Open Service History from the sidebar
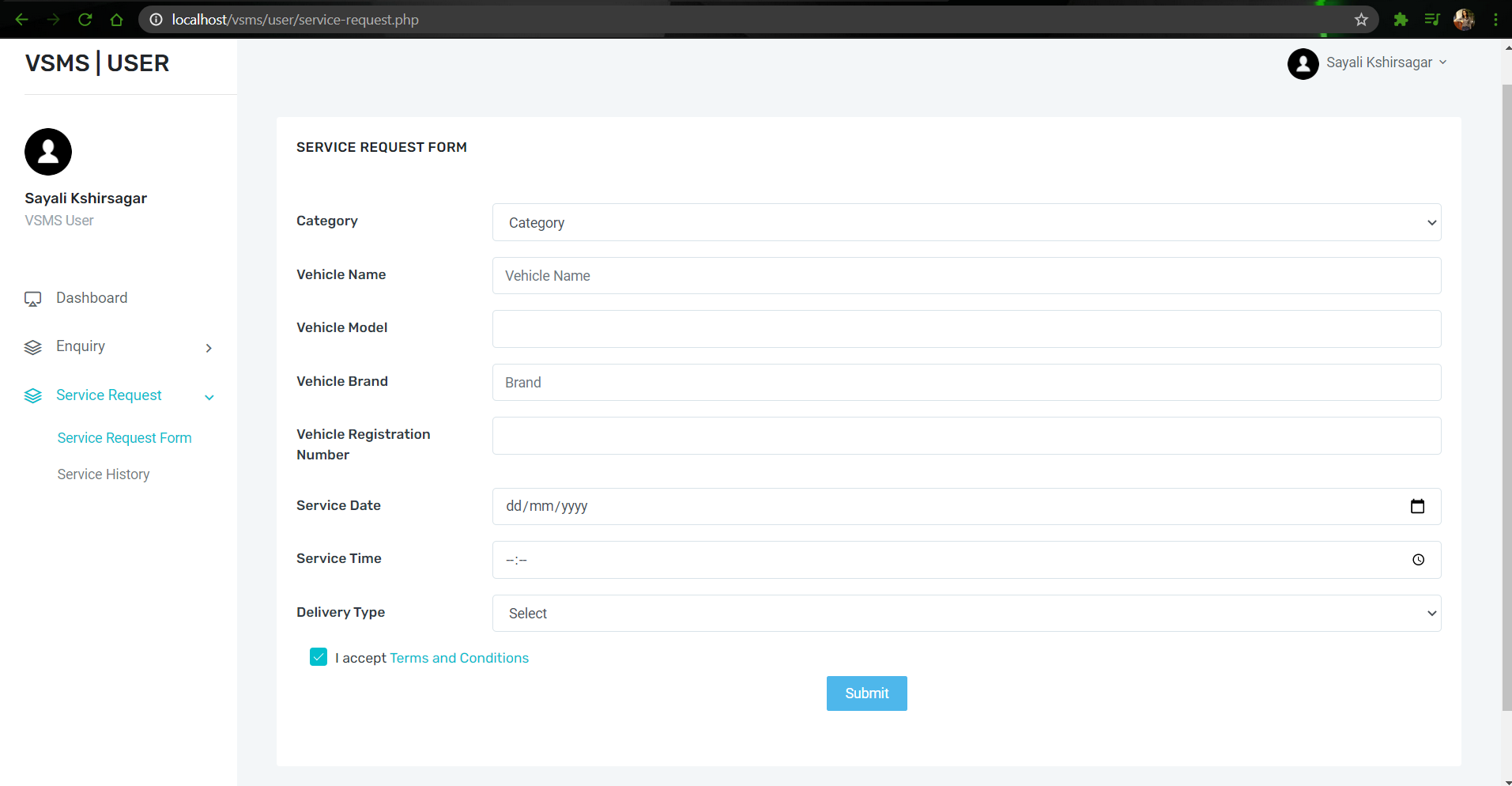The image size is (1512, 786). pyautogui.click(x=104, y=474)
